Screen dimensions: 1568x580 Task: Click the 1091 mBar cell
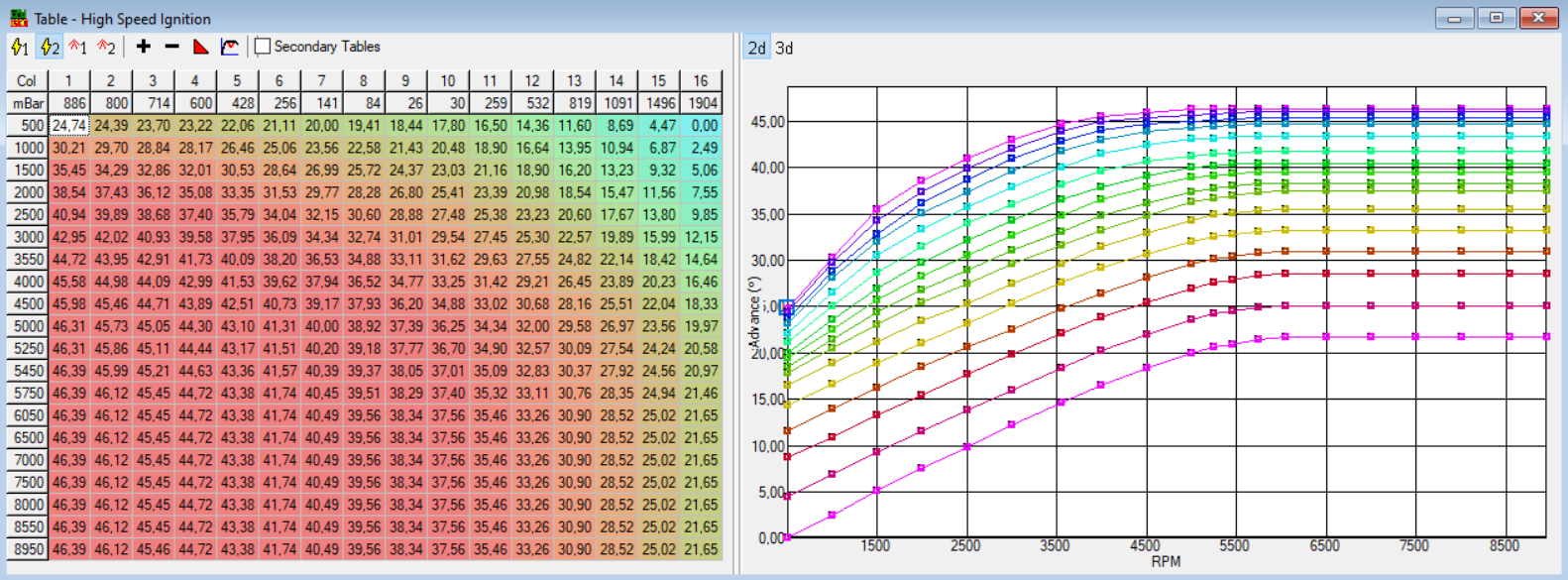(x=616, y=103)
